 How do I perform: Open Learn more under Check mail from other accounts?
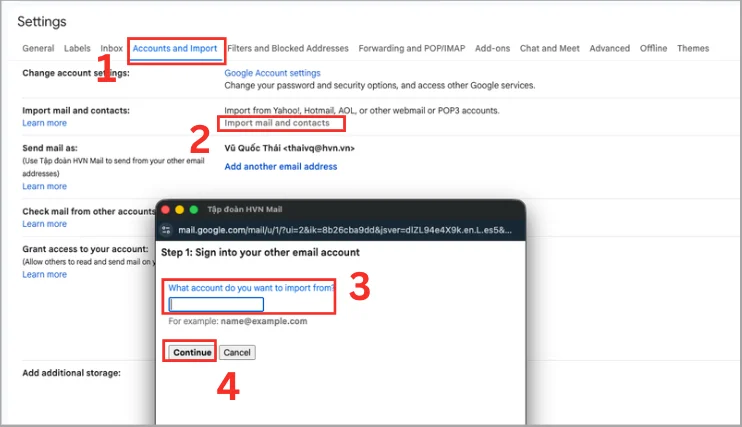coord(44,224)
